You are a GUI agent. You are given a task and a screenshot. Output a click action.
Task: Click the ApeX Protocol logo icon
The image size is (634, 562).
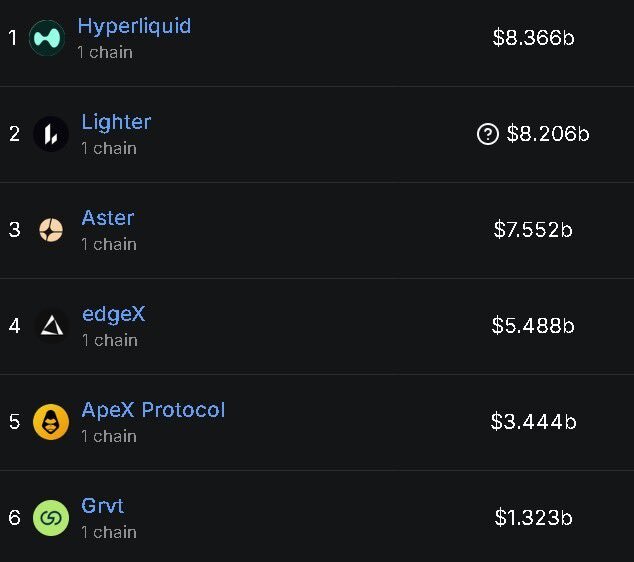coord(50,422)
